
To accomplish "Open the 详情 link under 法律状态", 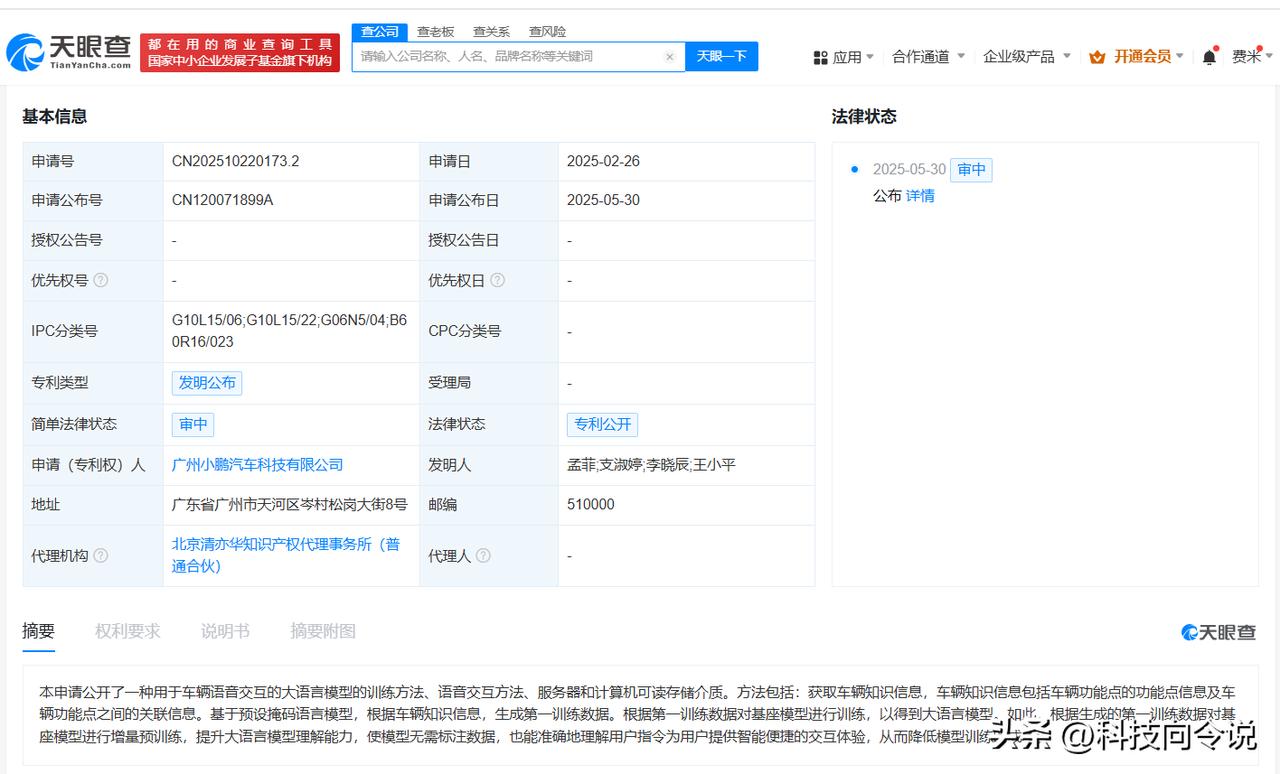I will 920,196.
